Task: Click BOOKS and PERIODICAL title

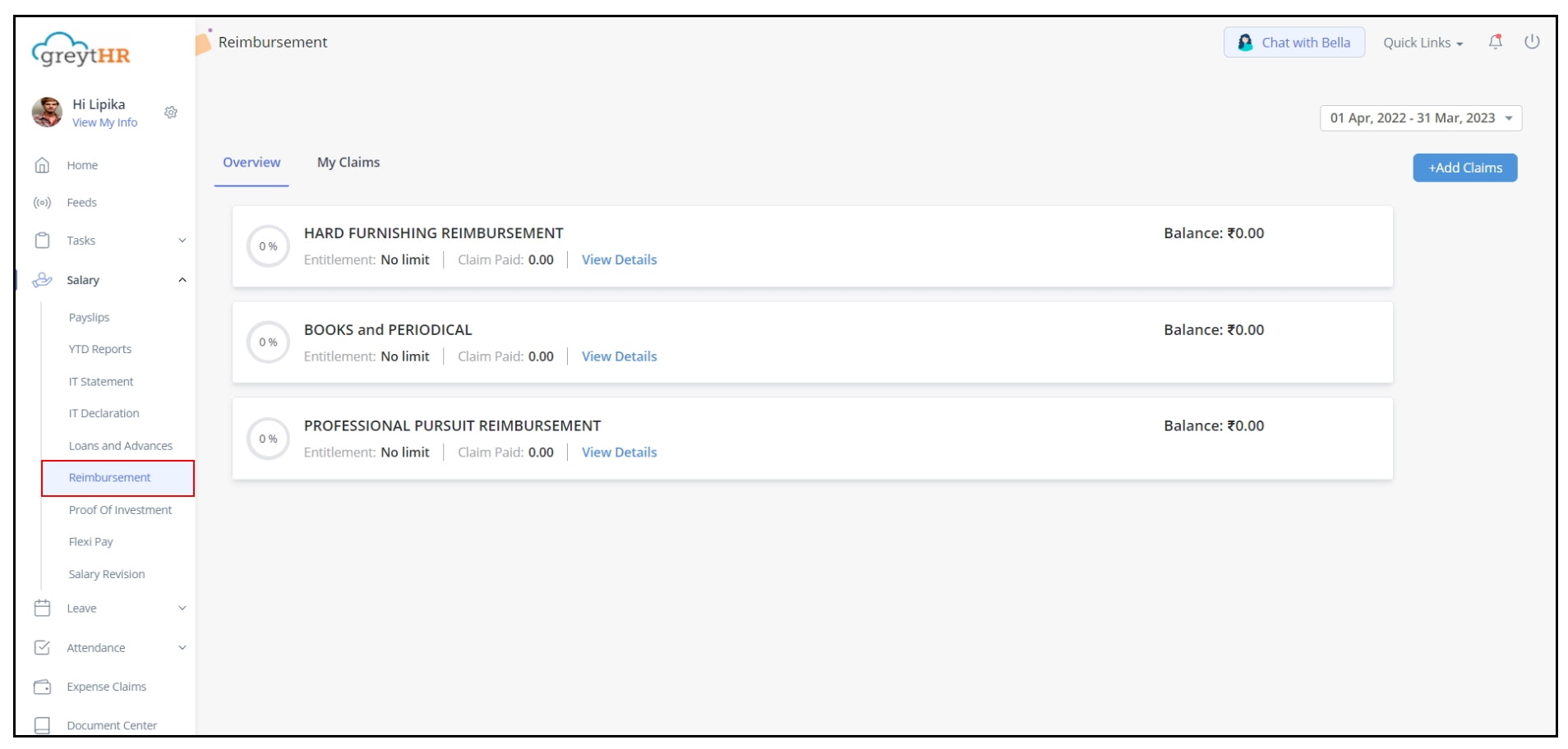Action: 388,330
